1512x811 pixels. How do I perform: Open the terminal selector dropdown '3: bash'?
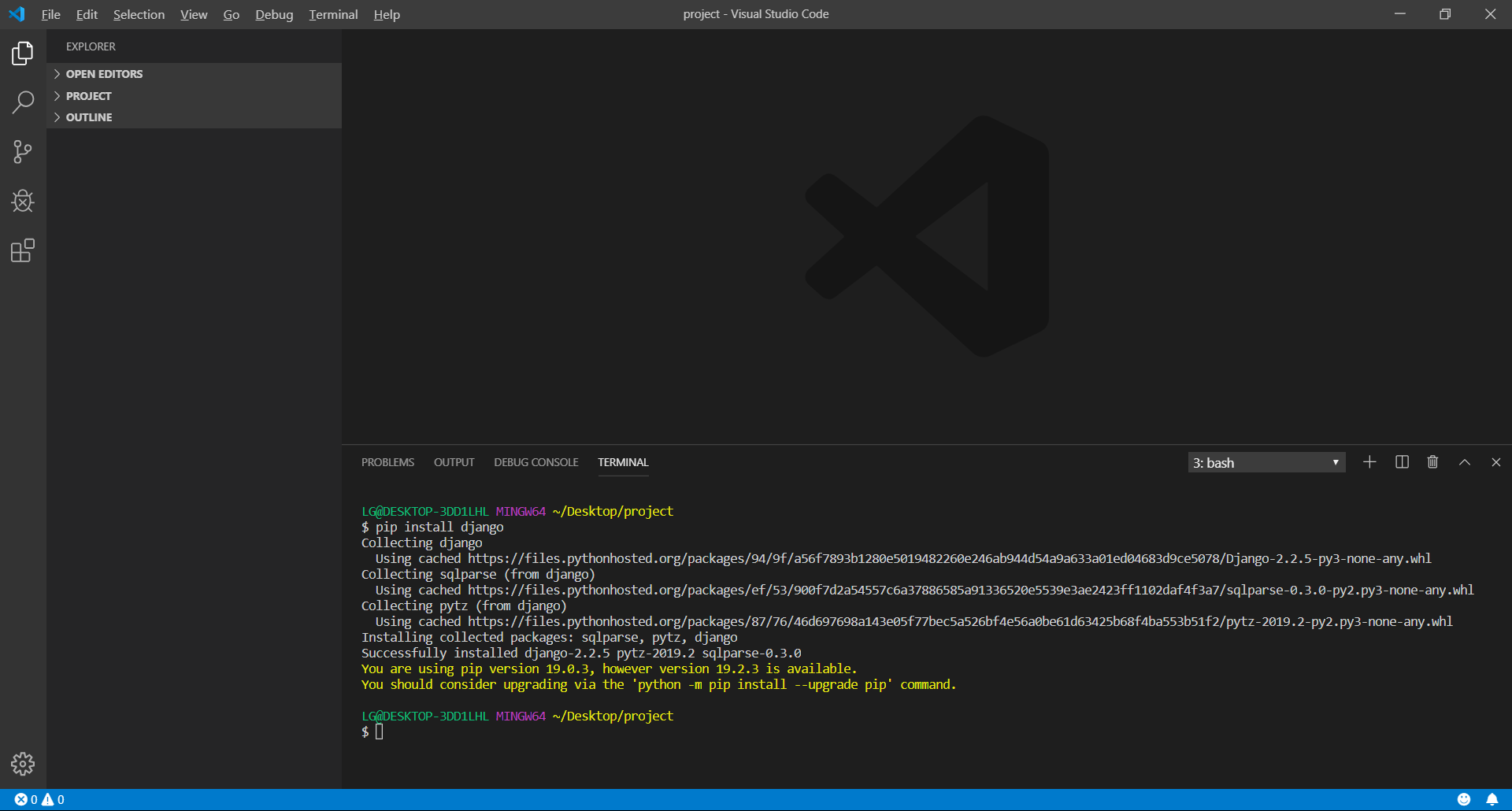[x=1266, y=463]
